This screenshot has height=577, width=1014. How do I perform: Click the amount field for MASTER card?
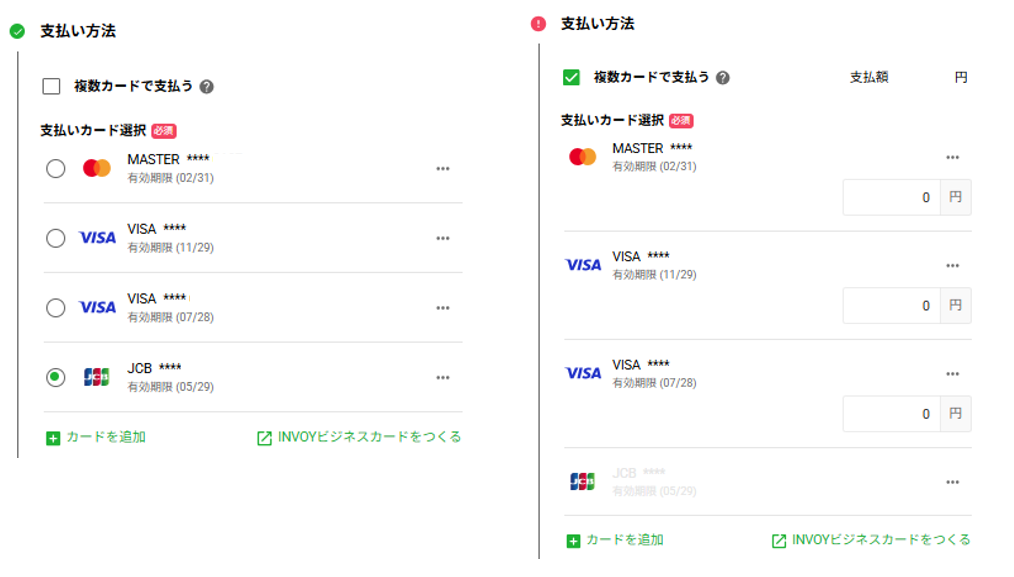pyautogui.click(x=891, y=197)
